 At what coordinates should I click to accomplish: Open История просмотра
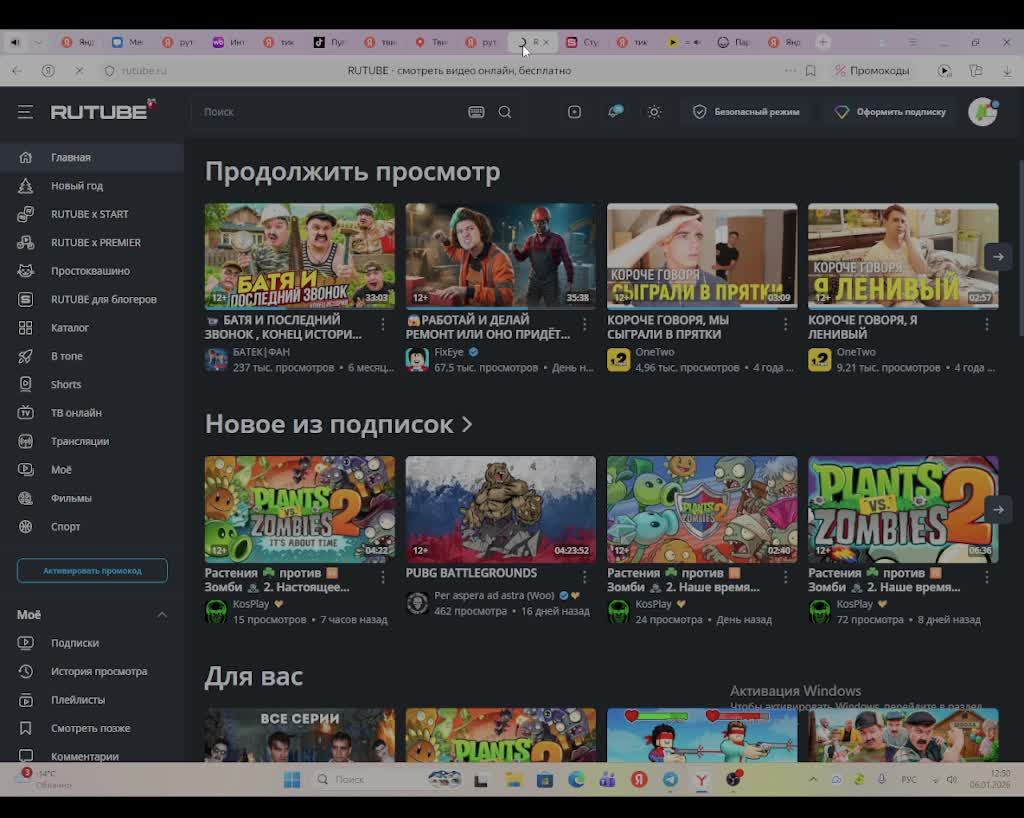91,671
